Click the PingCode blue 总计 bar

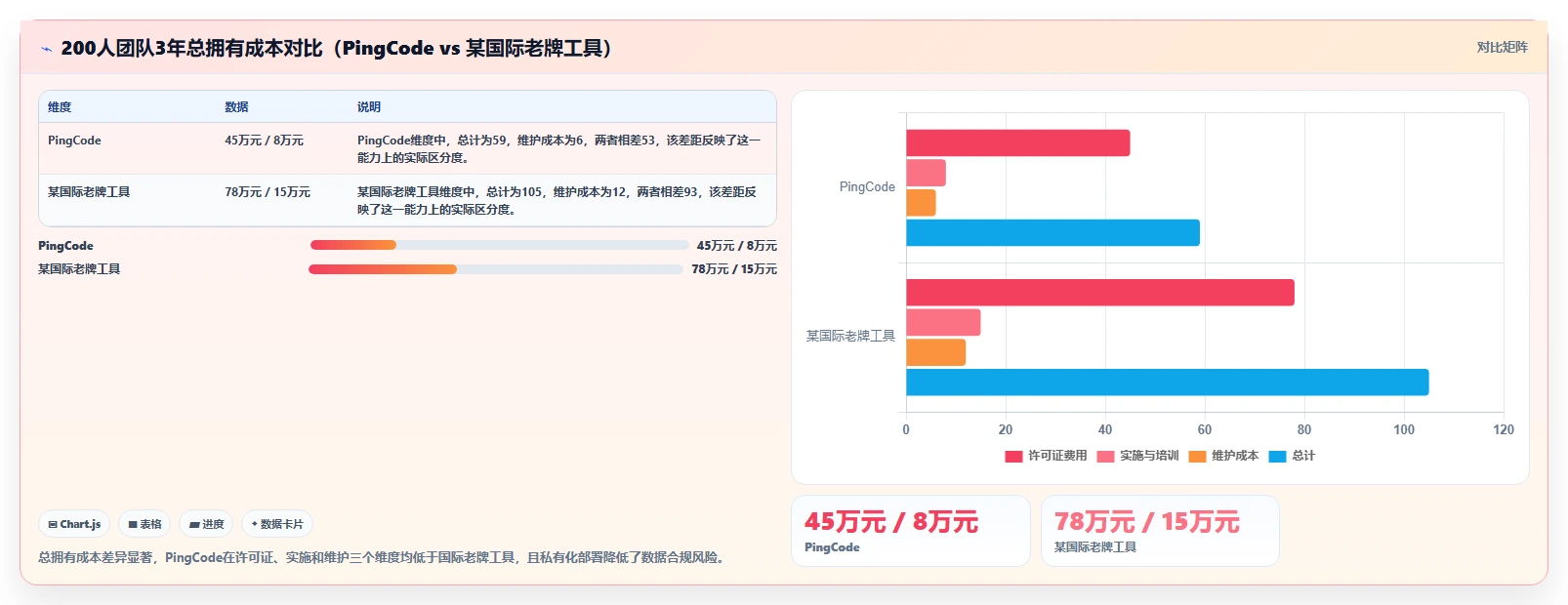1052,233
